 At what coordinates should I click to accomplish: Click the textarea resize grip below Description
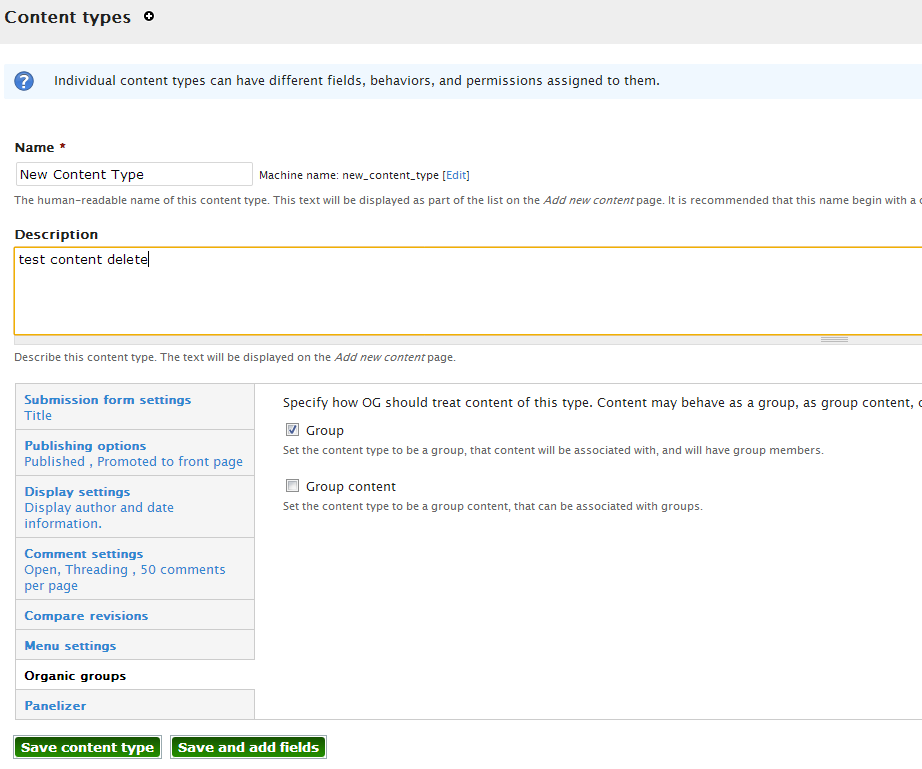pyautogui.click(x=834, y=338)
